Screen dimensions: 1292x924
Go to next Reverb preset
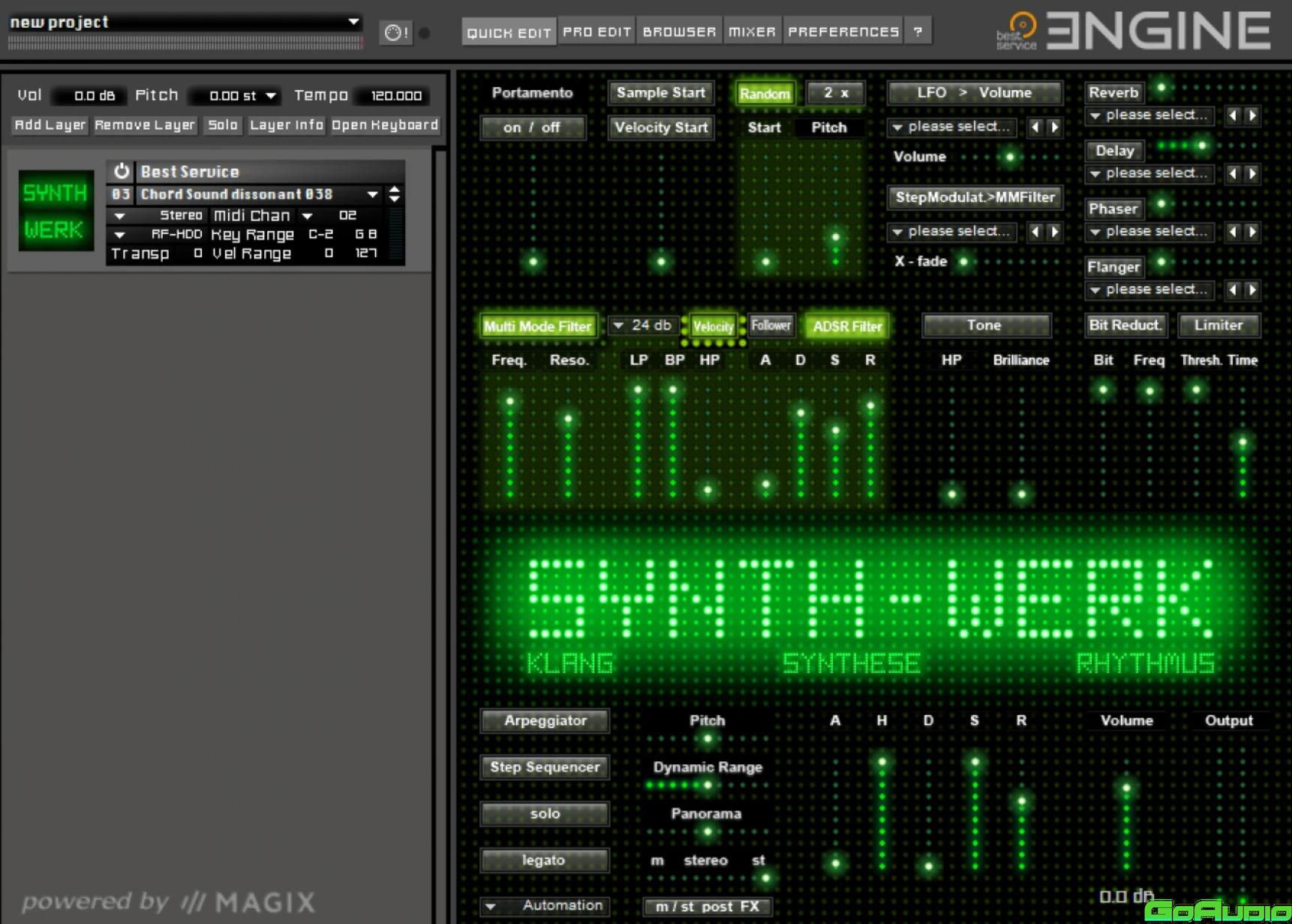tap(1251, 115)
